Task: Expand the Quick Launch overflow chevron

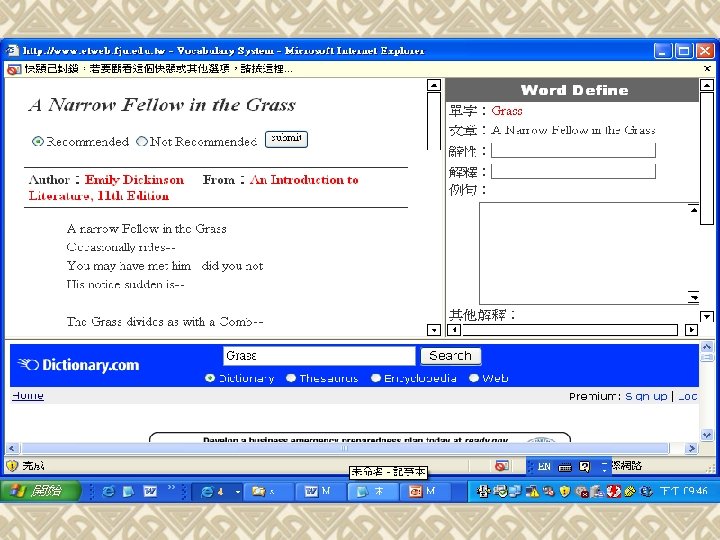Action: tap(171, 488)
